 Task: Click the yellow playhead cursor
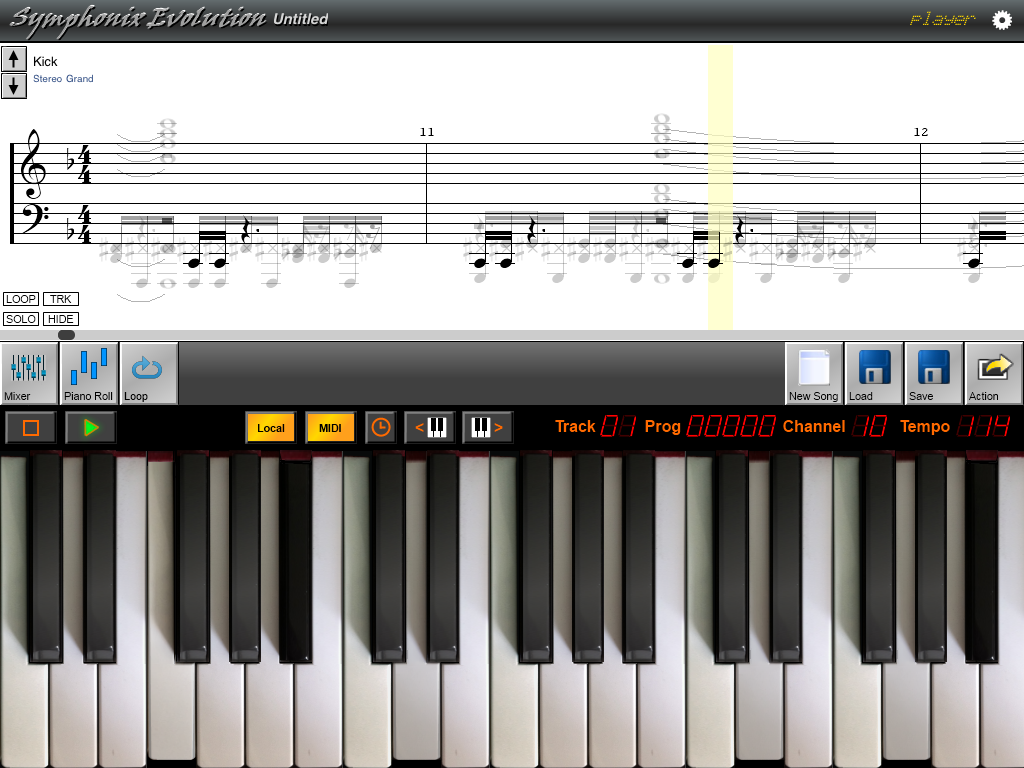pyautogui.click(x=720, y=187)
